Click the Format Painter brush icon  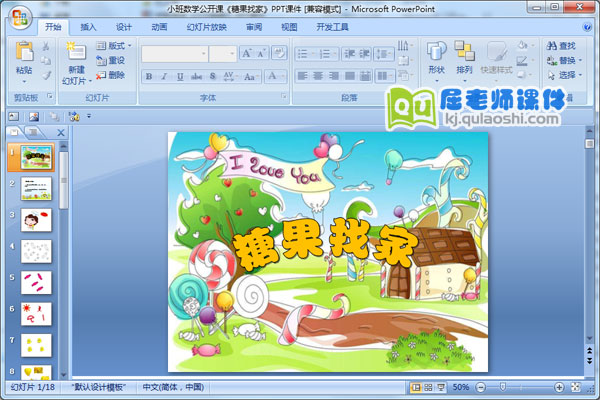[46, 75]
